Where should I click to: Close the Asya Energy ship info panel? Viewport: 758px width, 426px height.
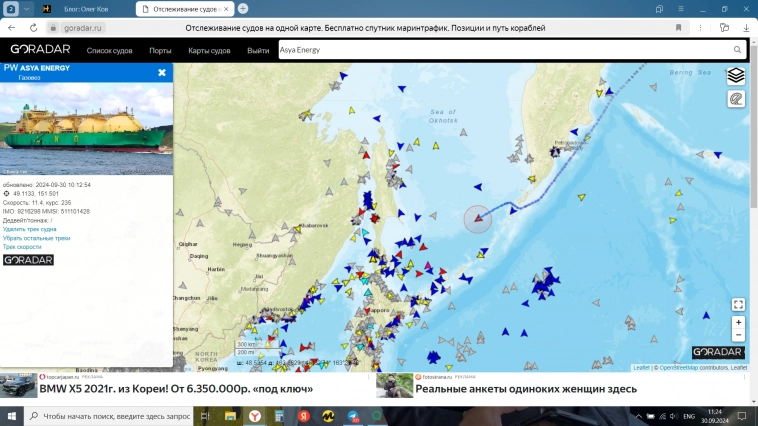[x=162, y=72]
